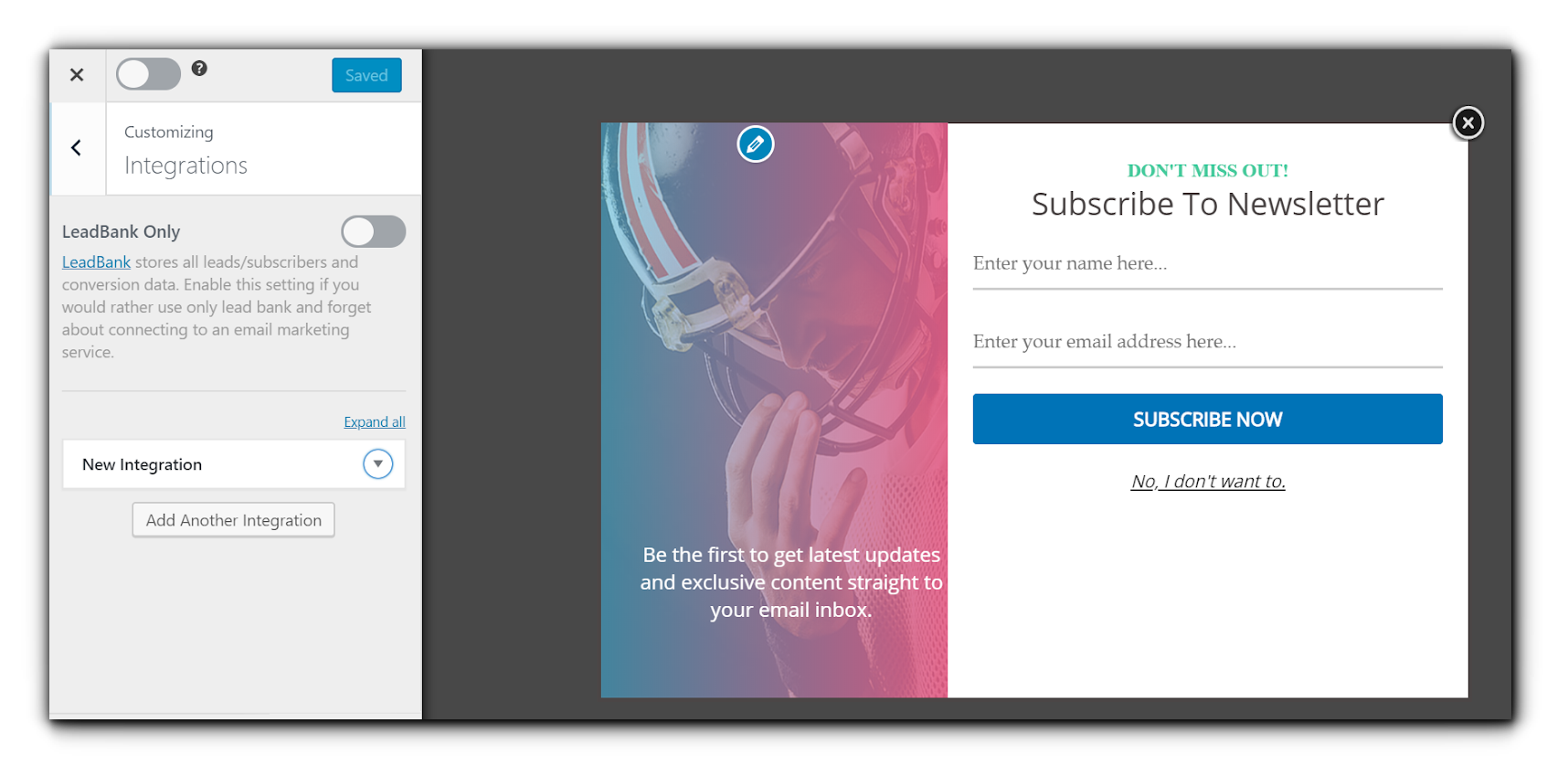Click the help question mark icon

(199, 69)
